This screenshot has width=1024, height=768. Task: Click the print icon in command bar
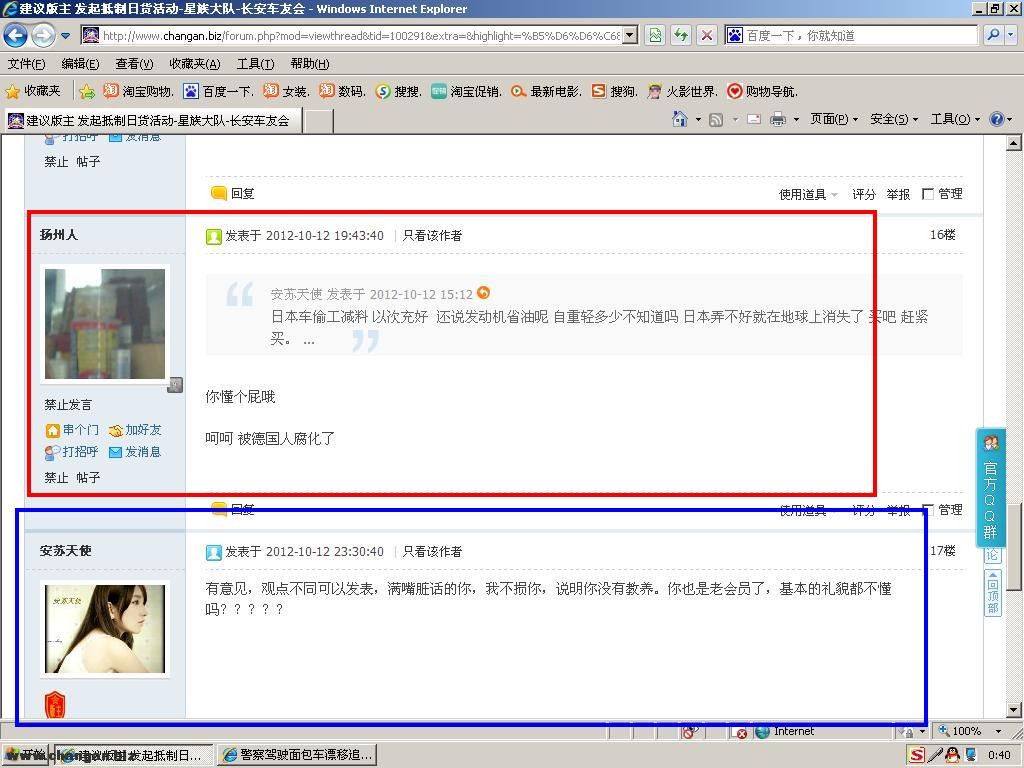[778, 119]
